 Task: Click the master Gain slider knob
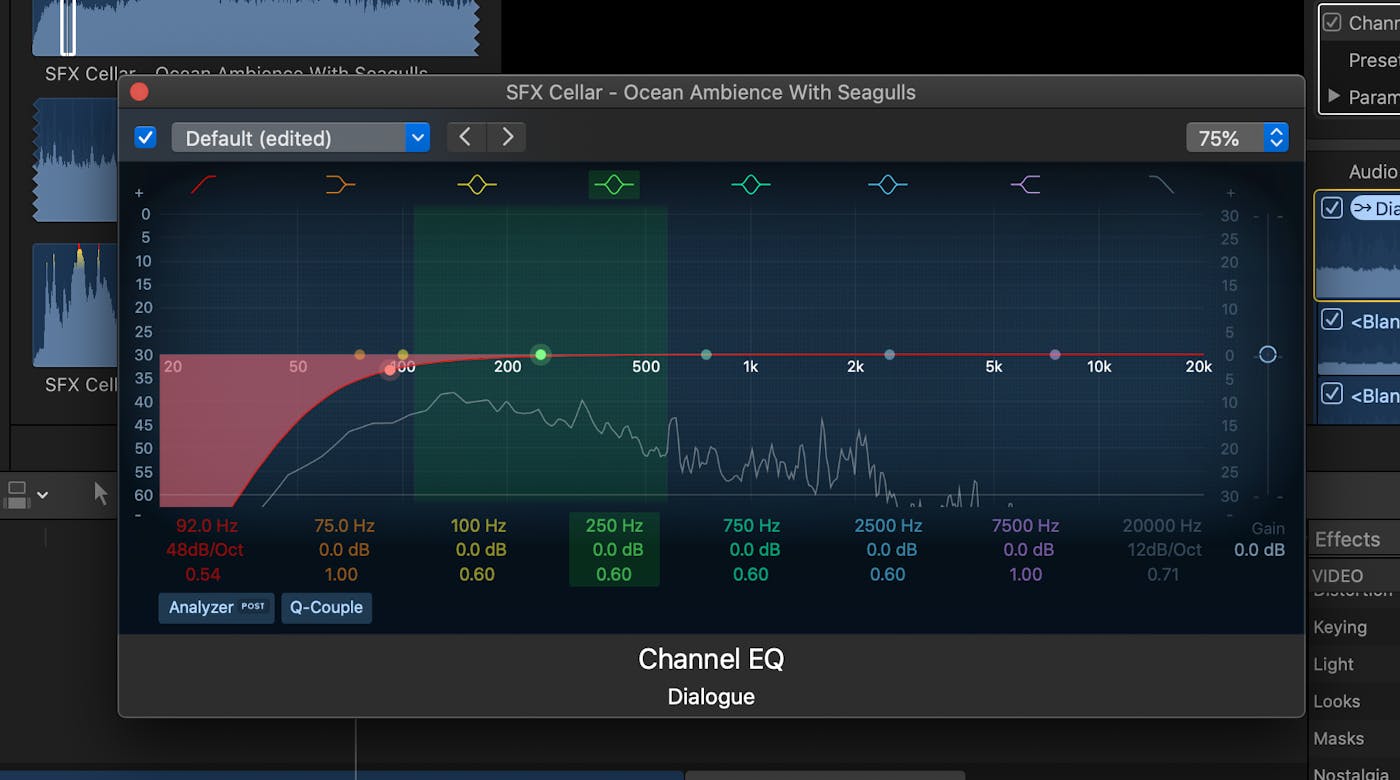click(x=1268, y=354)
